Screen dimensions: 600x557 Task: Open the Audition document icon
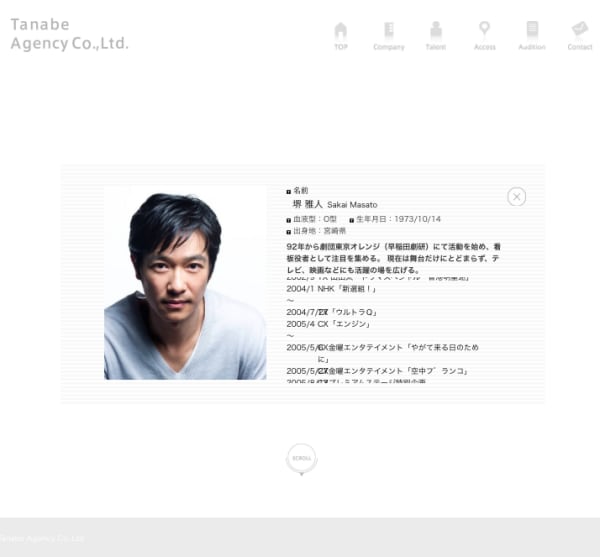click(x=532, y=36)
